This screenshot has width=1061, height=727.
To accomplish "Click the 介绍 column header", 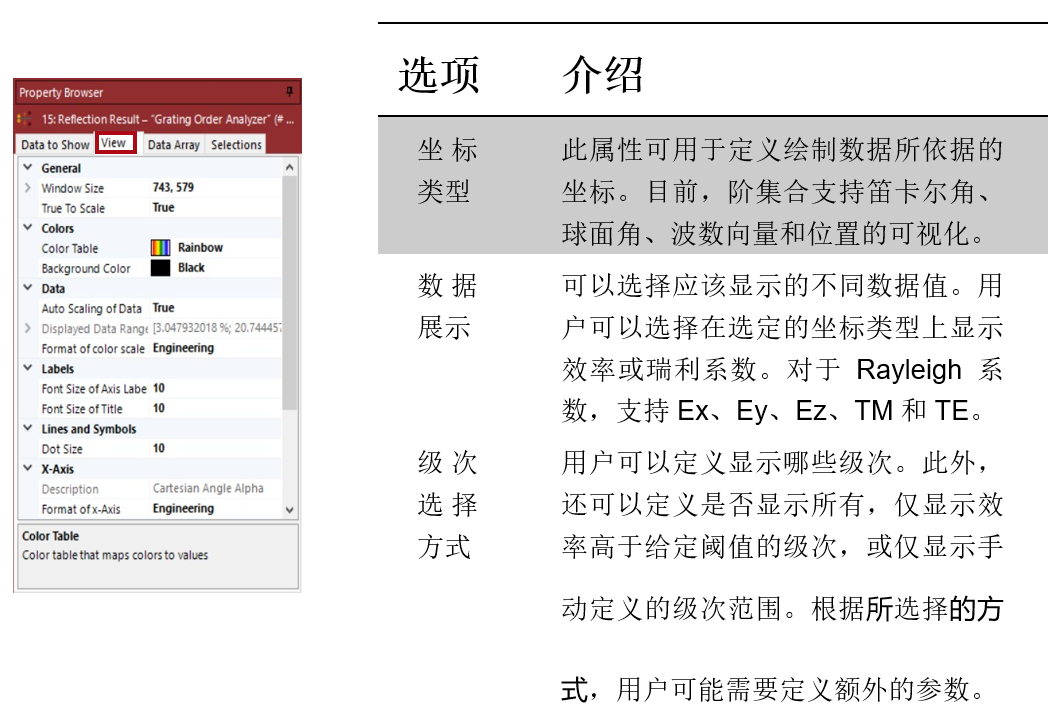I will [602, 74].
